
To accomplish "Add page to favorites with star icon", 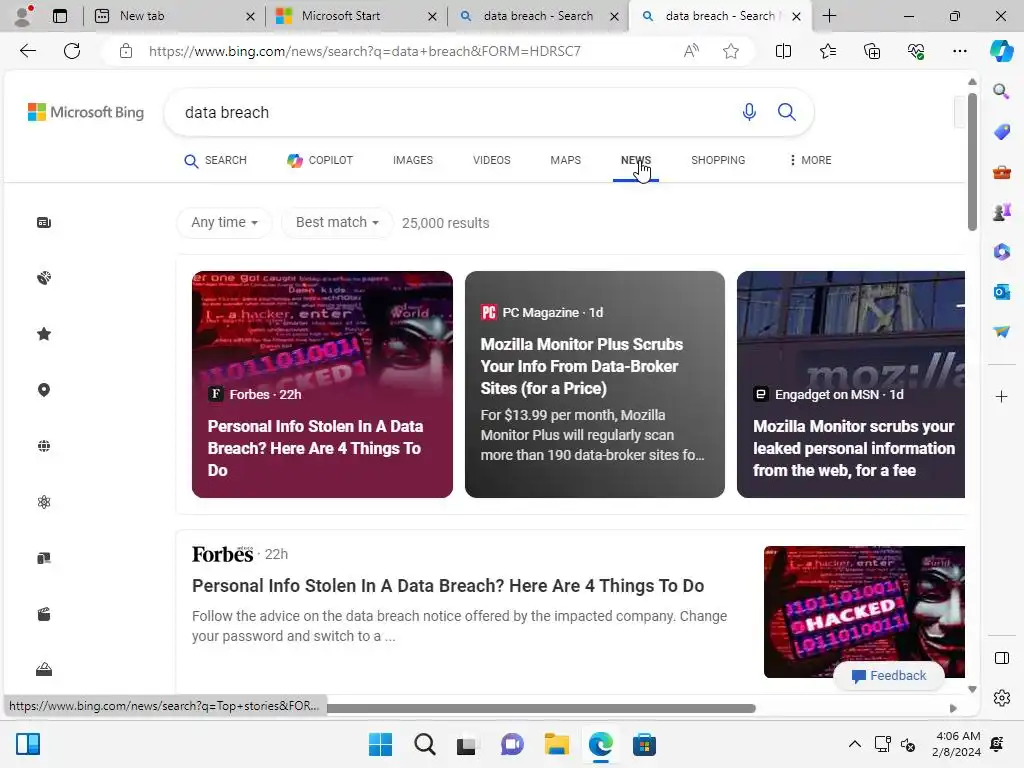I will (731, 51).
